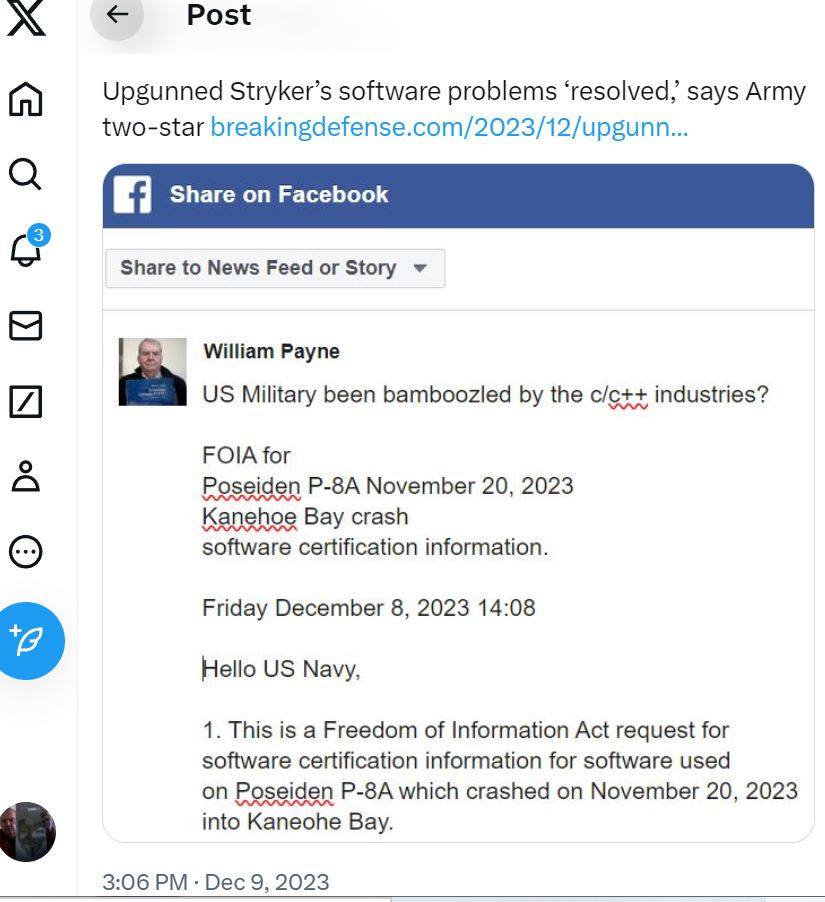Open Grok slash icon in sidebar
The height and width of the screenshot is (902, 825).
click(26, 402)
